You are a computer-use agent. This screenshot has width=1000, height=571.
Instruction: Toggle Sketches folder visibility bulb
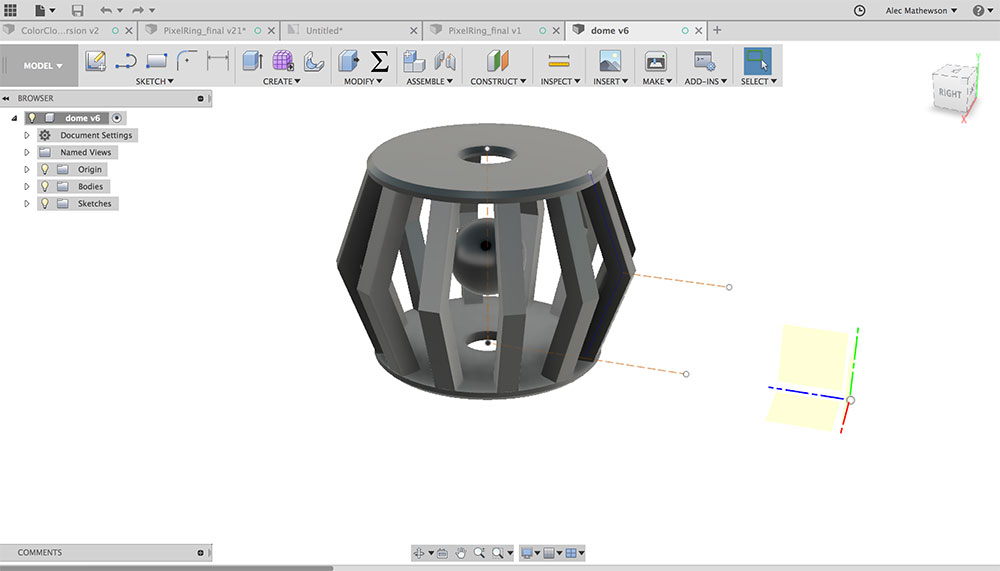[x=45, y=204]
